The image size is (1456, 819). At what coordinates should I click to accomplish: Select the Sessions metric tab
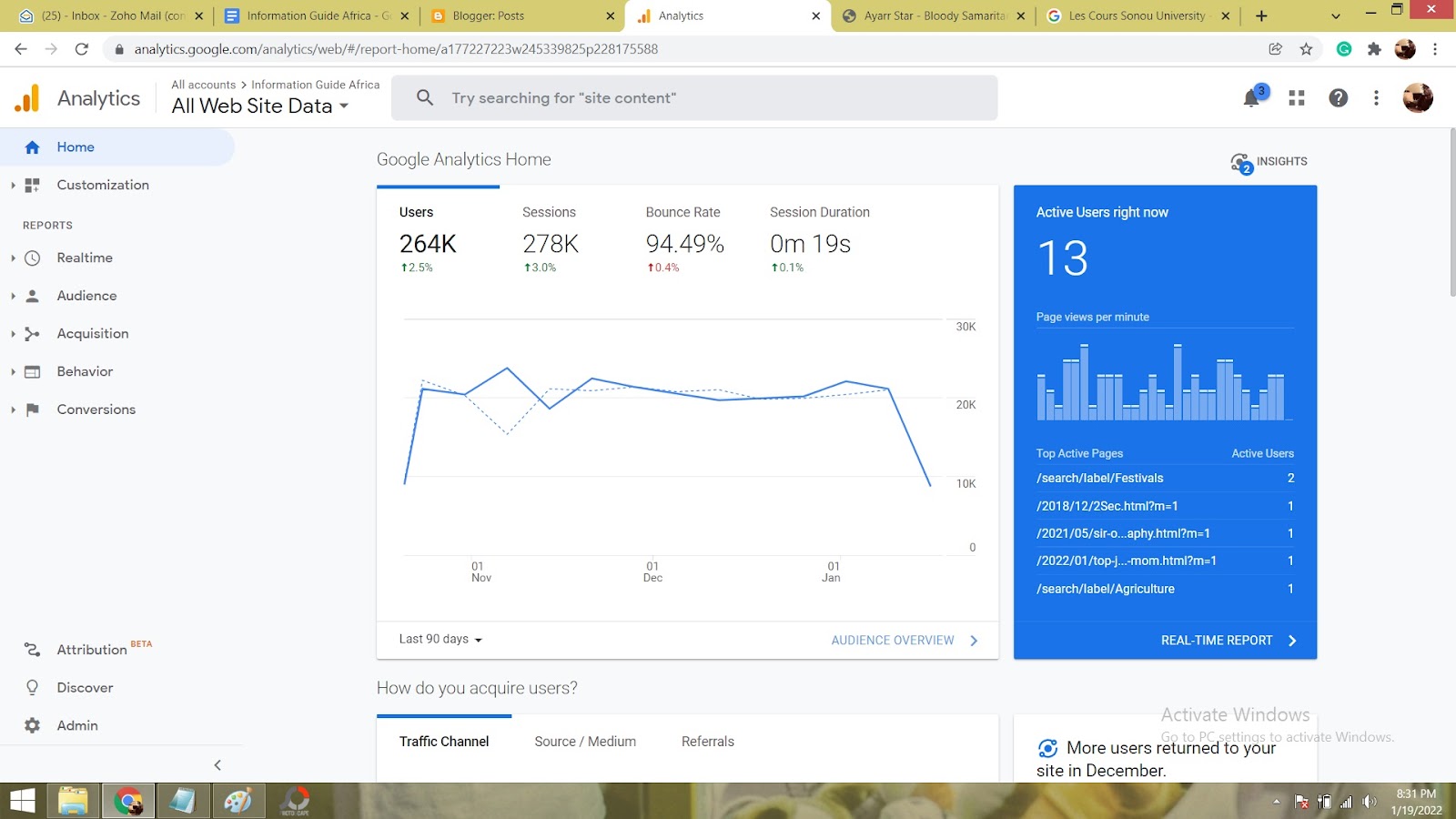click(551, 239)
